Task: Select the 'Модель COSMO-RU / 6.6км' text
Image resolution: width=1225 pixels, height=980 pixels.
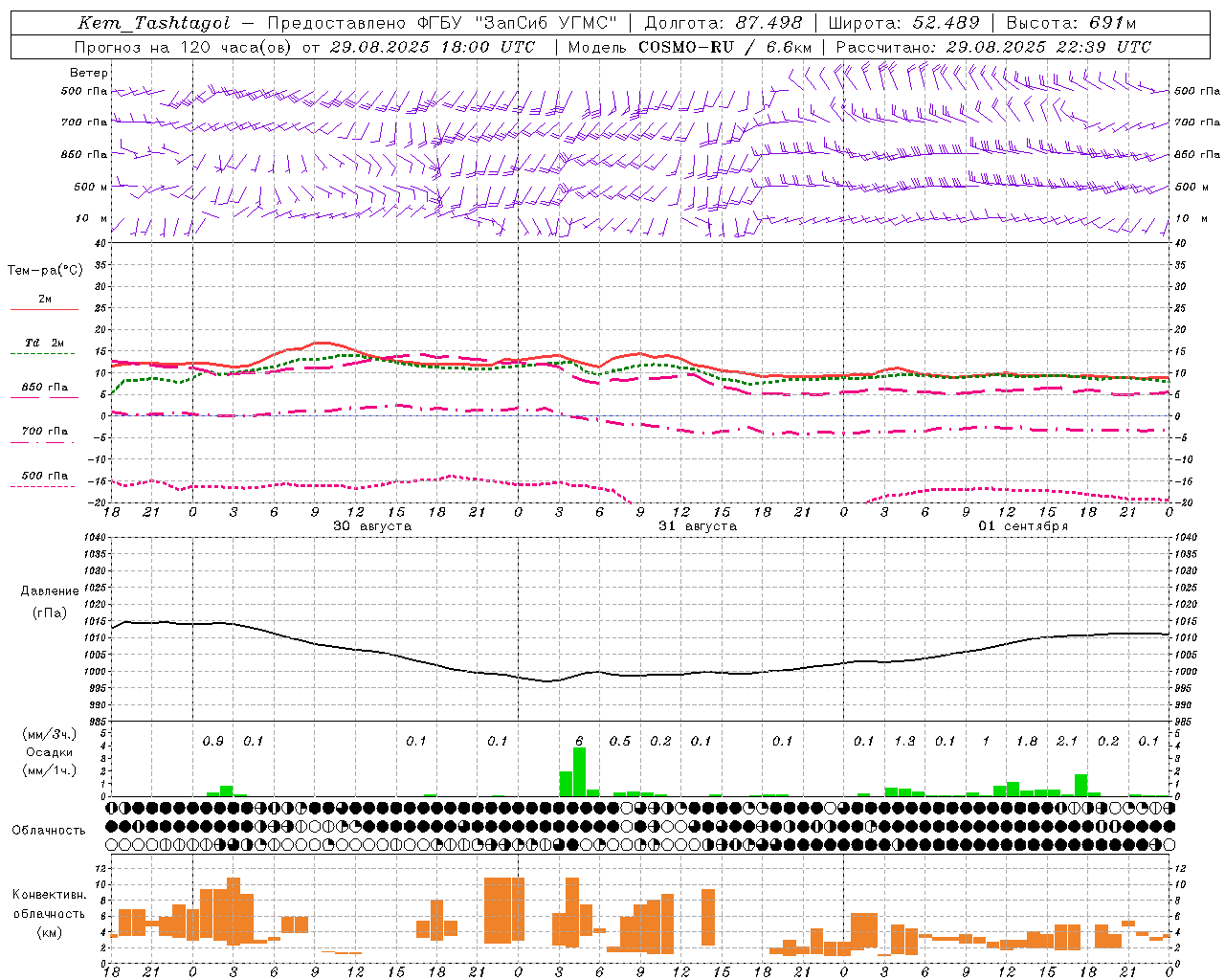Action: coord(689,47)
